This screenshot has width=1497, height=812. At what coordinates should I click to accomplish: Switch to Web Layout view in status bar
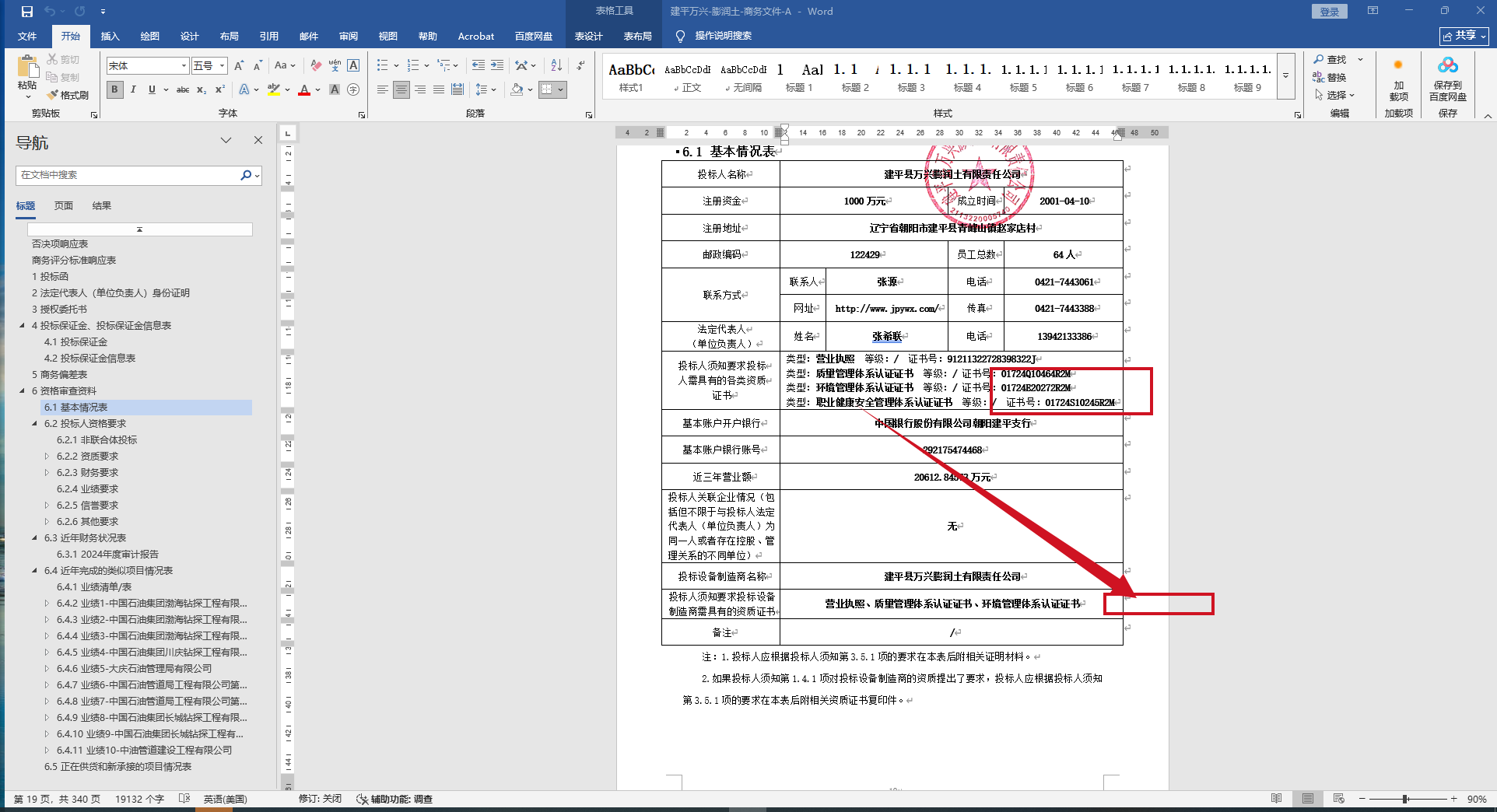(1338, 799)
